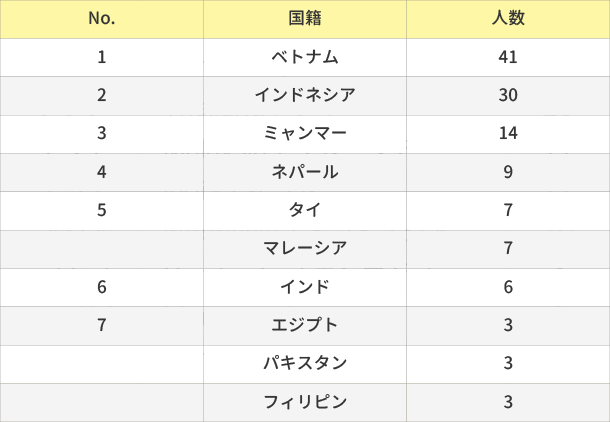Click the パキスタン cell
This screenshot has width=610, height=422.
tap(305, 364)
